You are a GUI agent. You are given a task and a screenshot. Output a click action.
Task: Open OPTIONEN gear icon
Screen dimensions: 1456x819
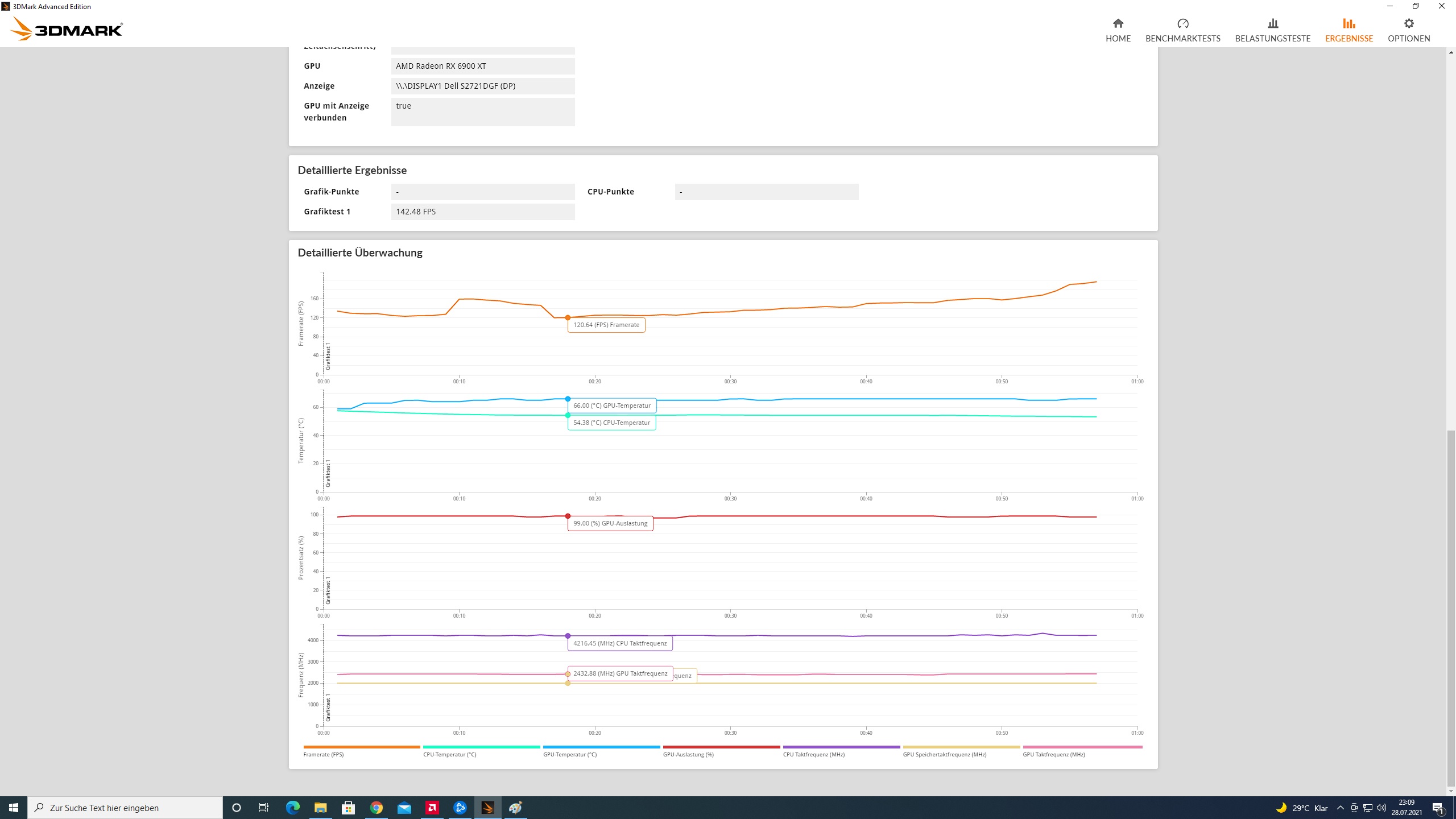click(x=1408, y=23)
